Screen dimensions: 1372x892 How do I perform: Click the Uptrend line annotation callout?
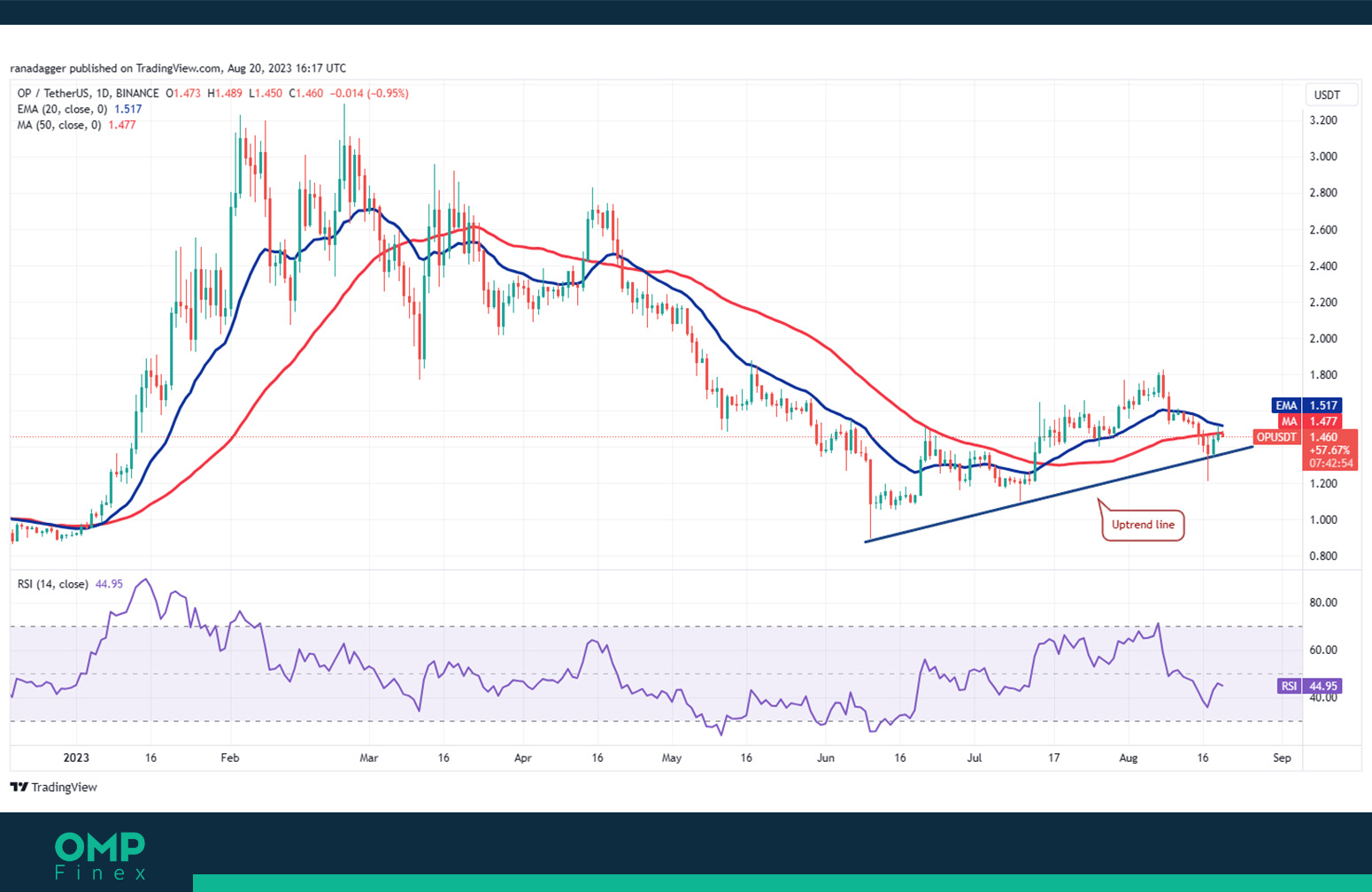coord(1143,525)
